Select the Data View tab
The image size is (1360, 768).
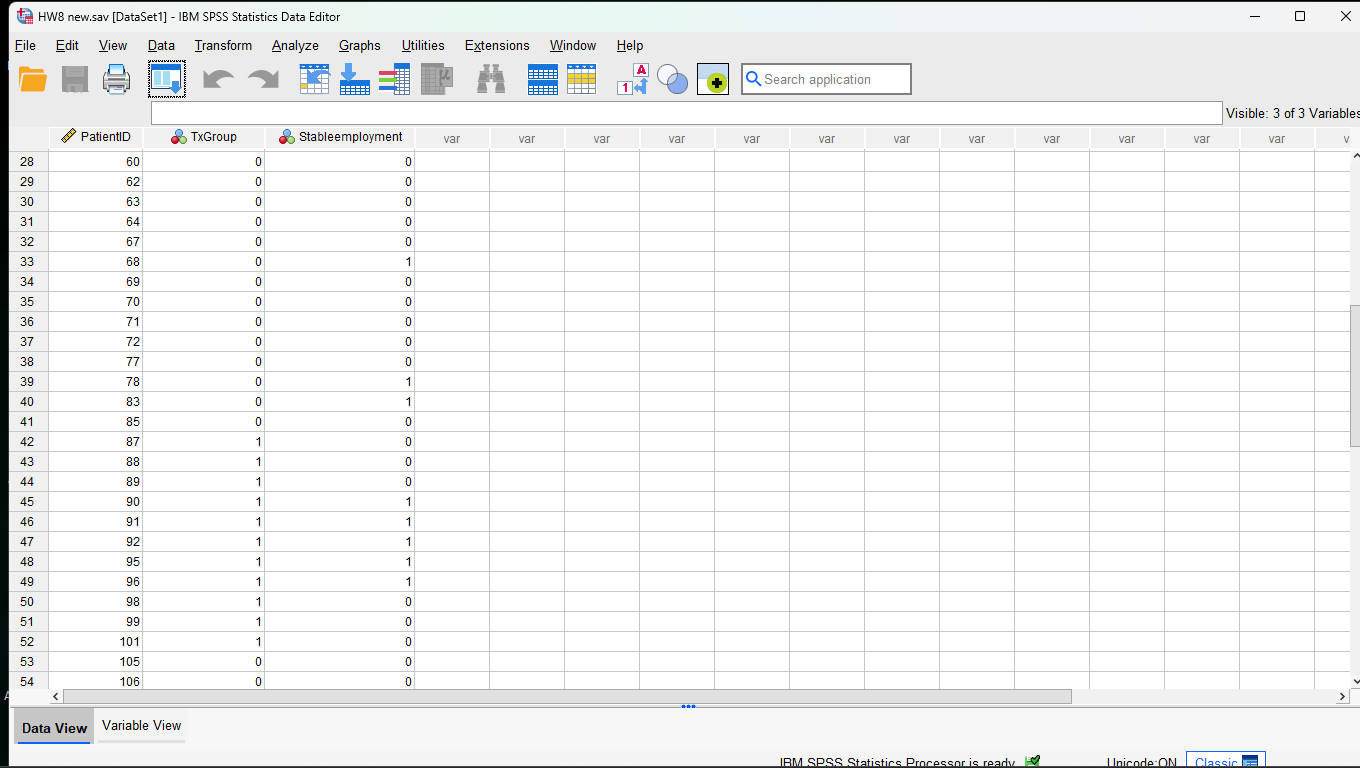pyautogui.click(x=54, y=728)
